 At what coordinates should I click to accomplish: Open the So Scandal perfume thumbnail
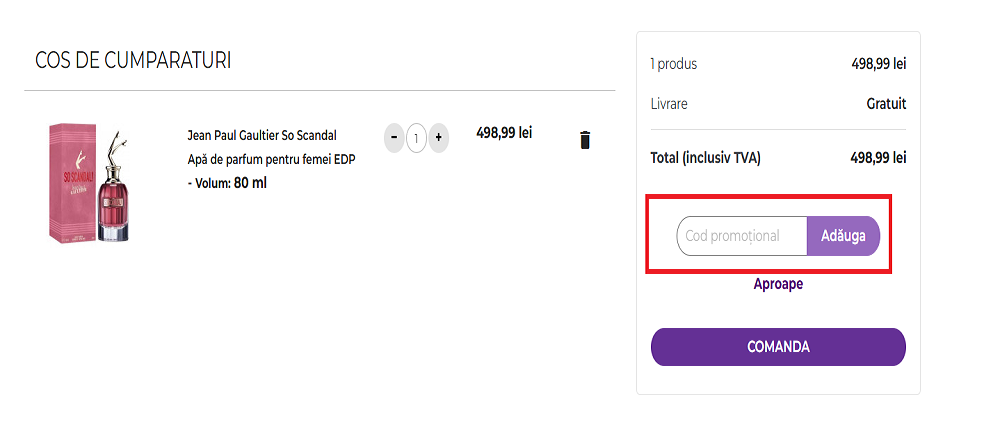[91, 182]
